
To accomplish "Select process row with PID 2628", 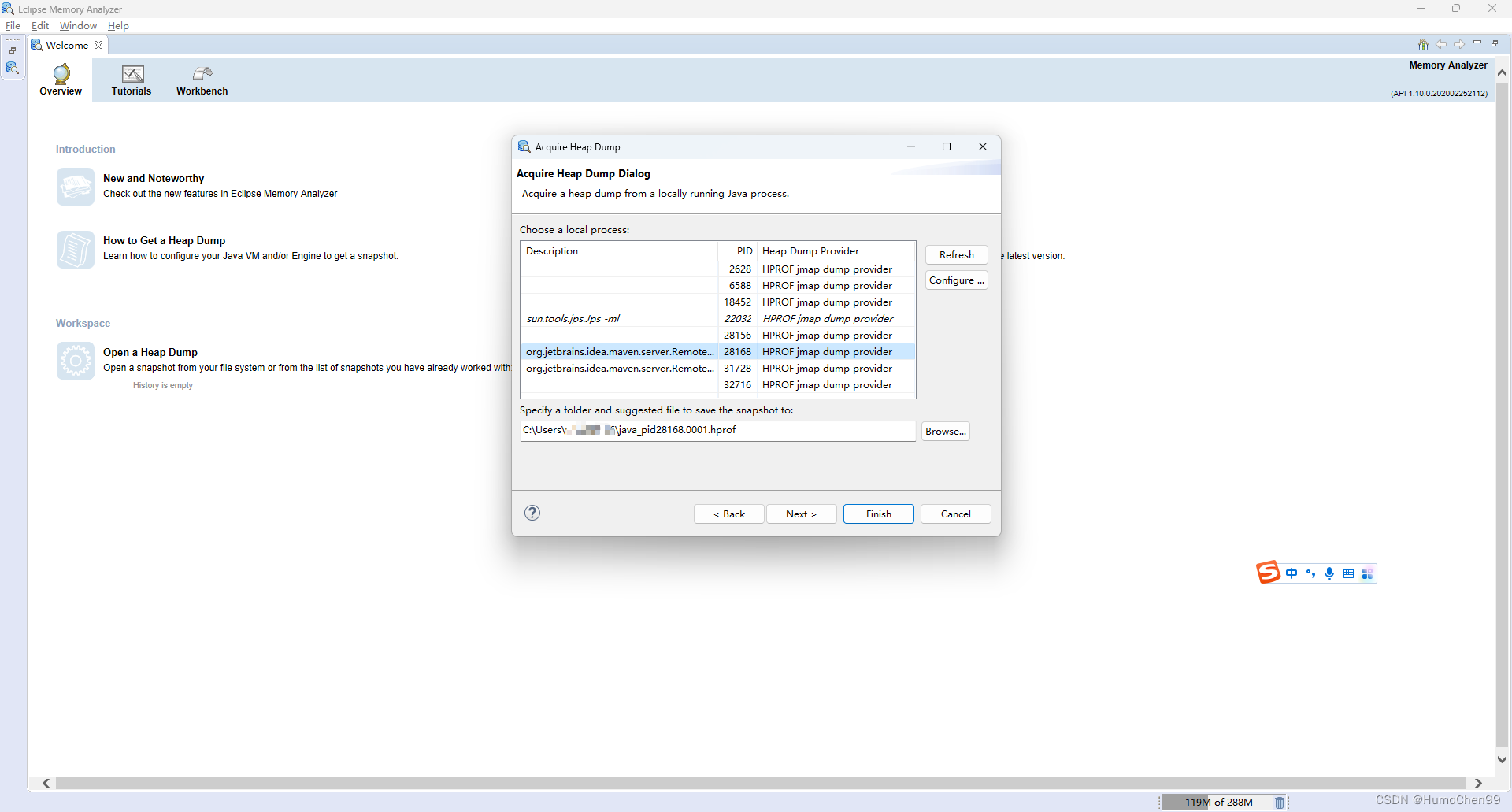I will [x=717, y=269].
